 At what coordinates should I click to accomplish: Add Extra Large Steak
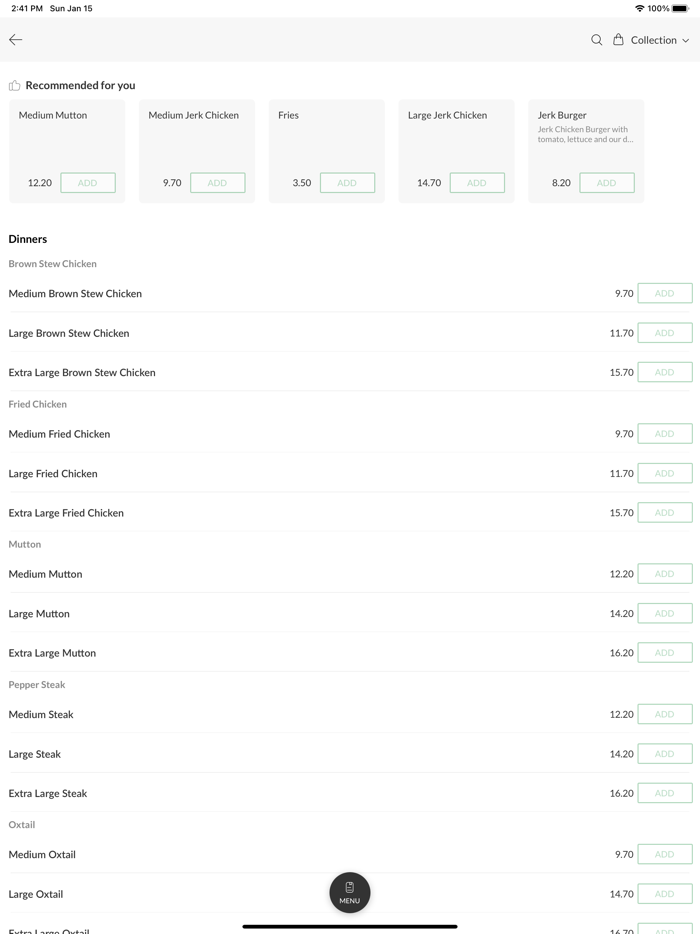point(665,793)
